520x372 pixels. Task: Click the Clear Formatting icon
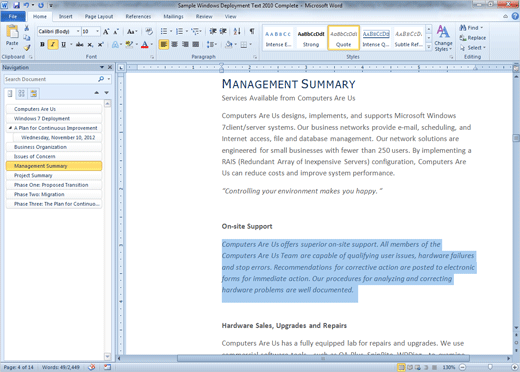coord(149,32)
